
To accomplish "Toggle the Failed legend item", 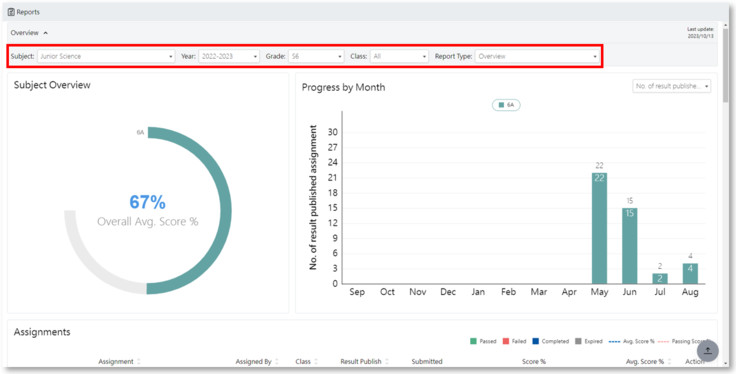I will click(514, 342).
